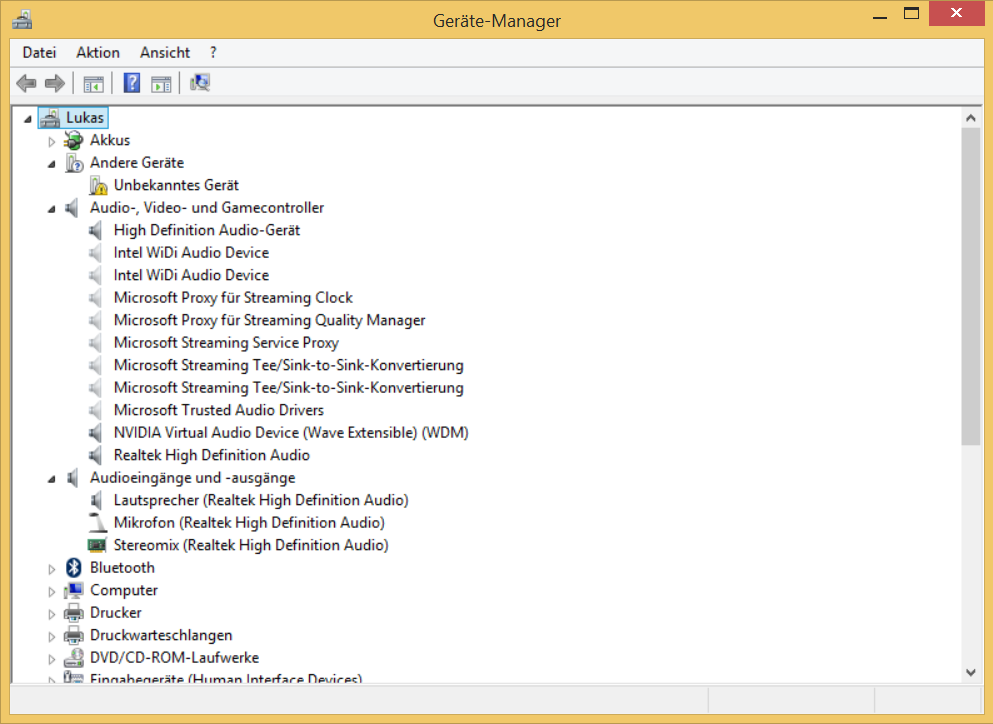Click the Druckwarteschlangen printer icon
The width and height of the screenshot is (993, 724).
coord(73,635)
